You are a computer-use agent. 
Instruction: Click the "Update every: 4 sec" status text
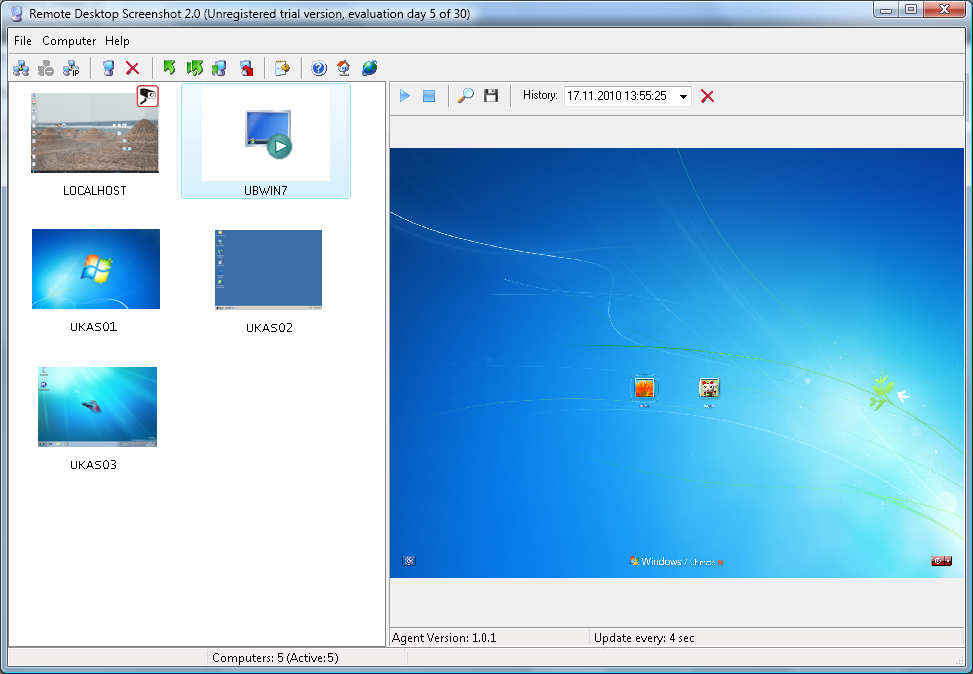644,638
